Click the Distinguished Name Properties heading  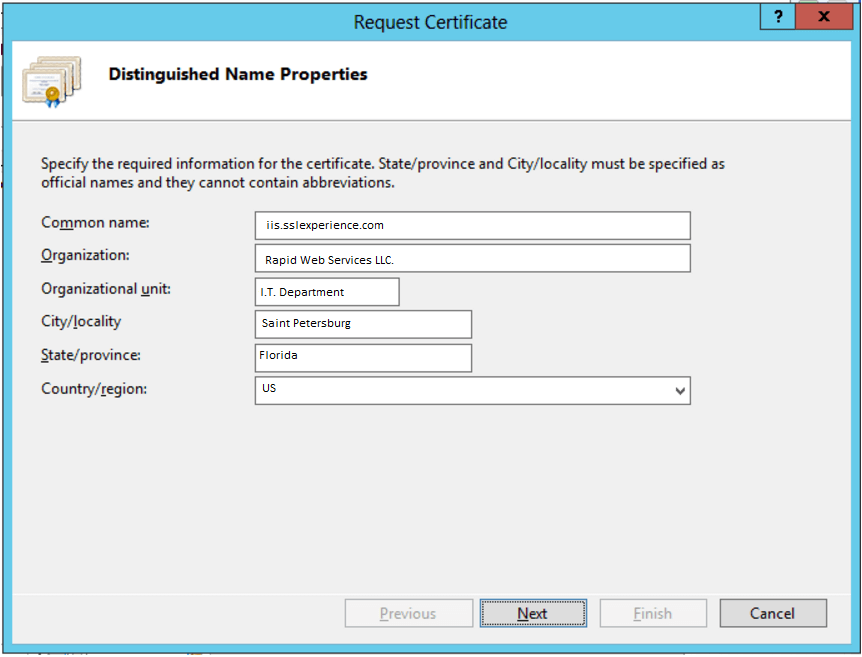238,74
